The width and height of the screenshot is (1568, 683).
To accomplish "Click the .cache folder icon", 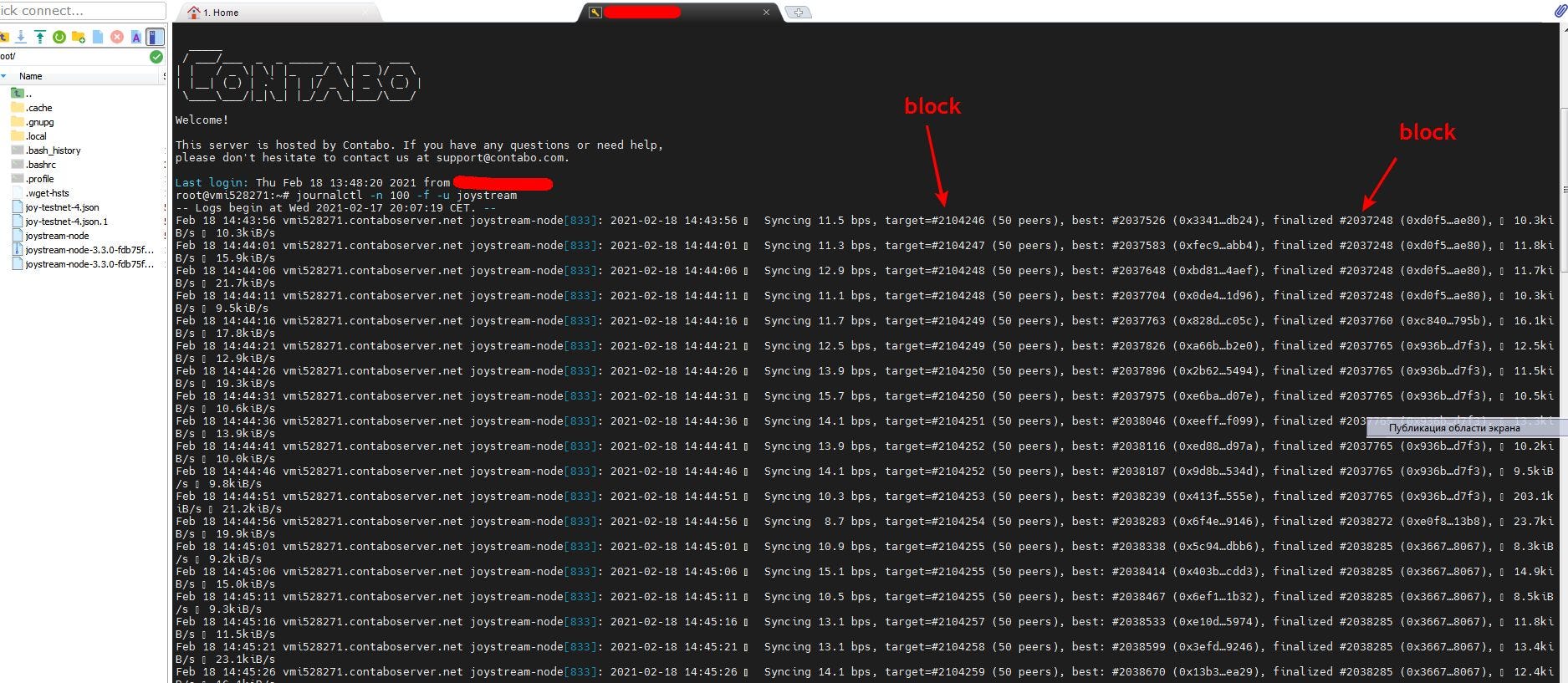I will coord(18,108).
